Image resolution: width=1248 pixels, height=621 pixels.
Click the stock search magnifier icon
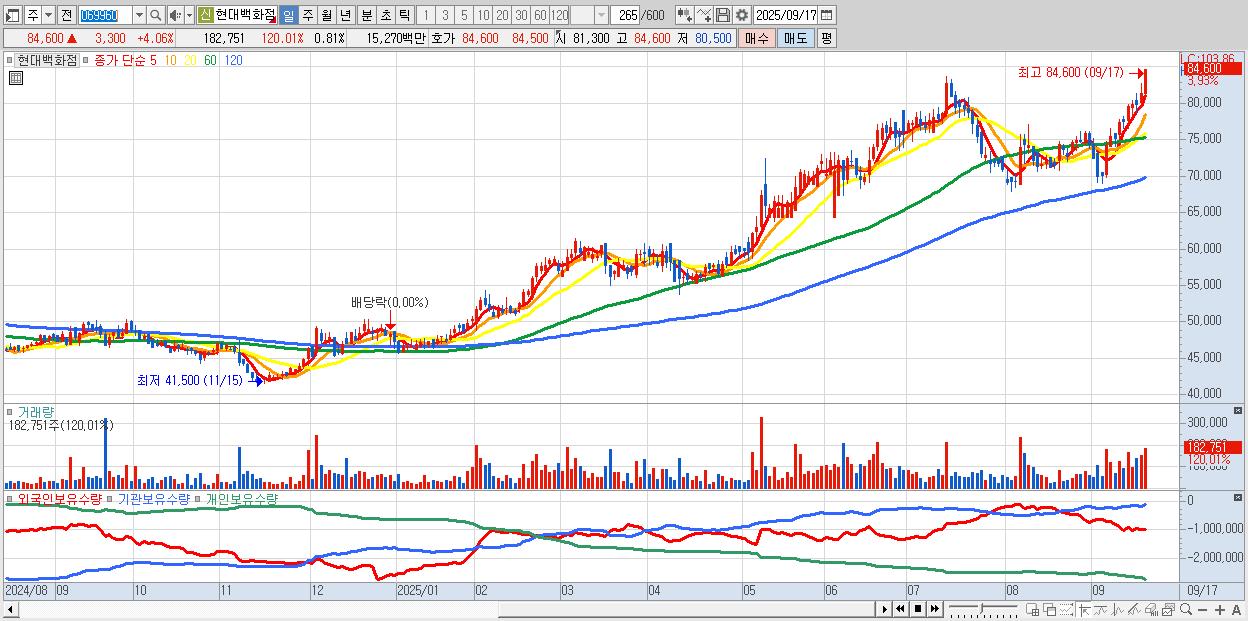(x=156, y=15)
